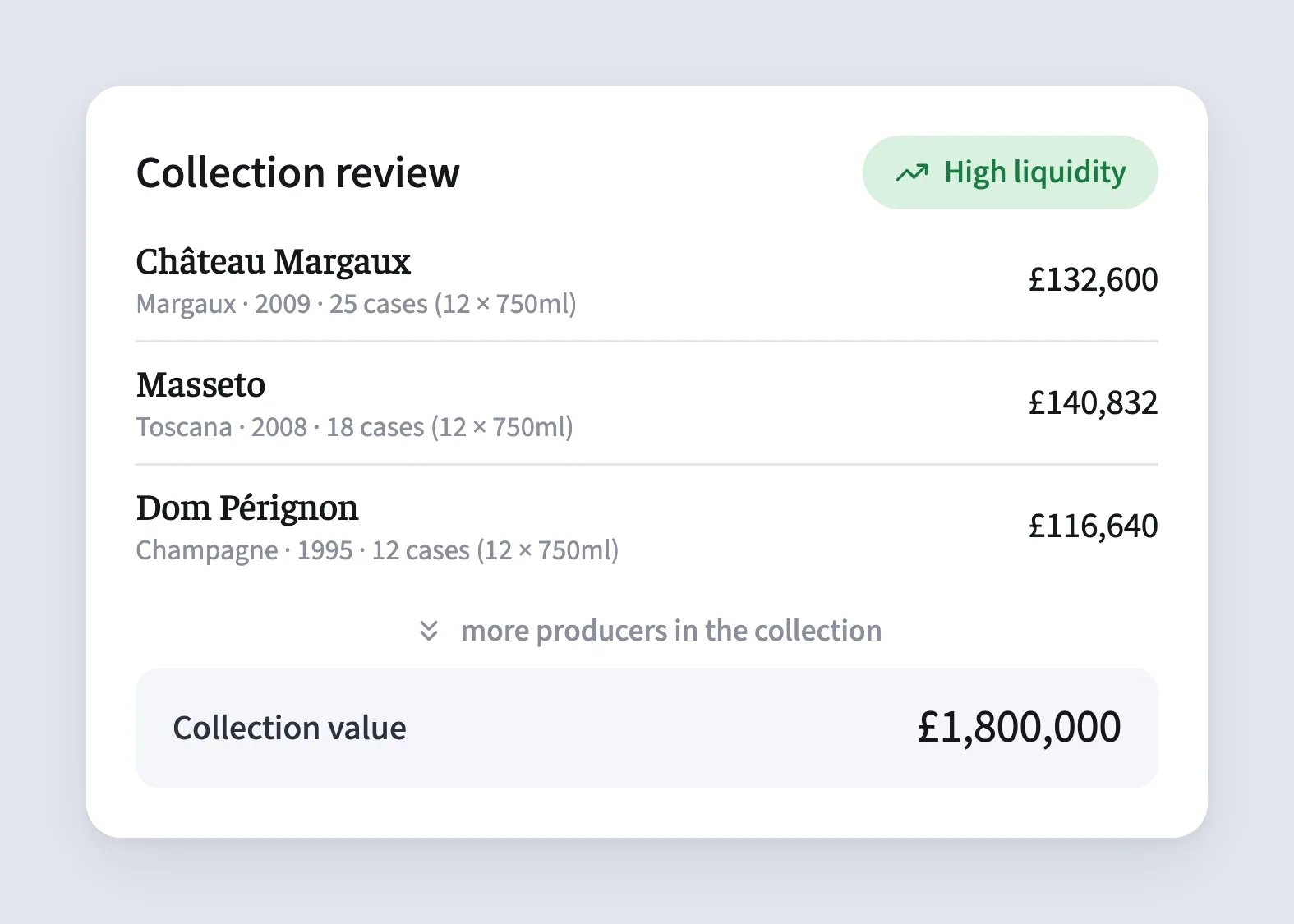Select the Toscana 2008 18 cases details line
The image size is (1294, 924).
[x=355, y=427]
